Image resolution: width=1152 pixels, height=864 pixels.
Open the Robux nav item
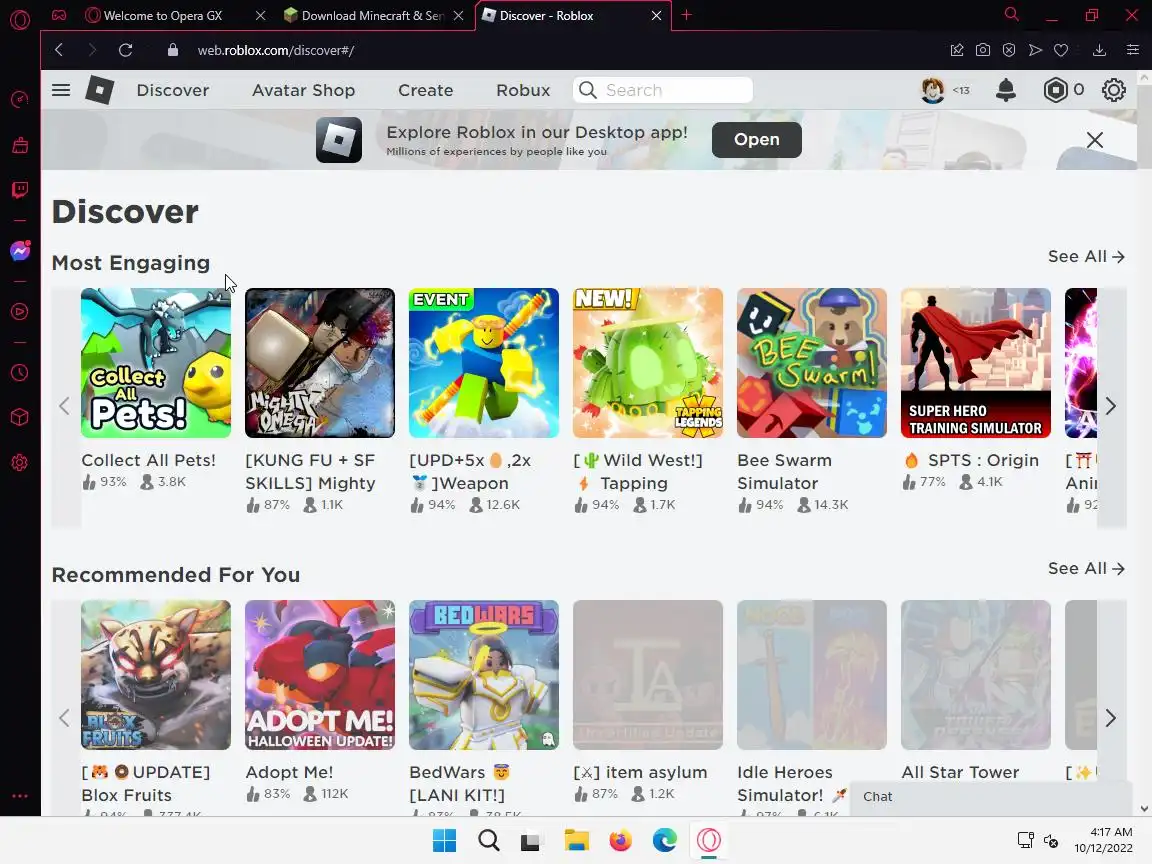523,90
